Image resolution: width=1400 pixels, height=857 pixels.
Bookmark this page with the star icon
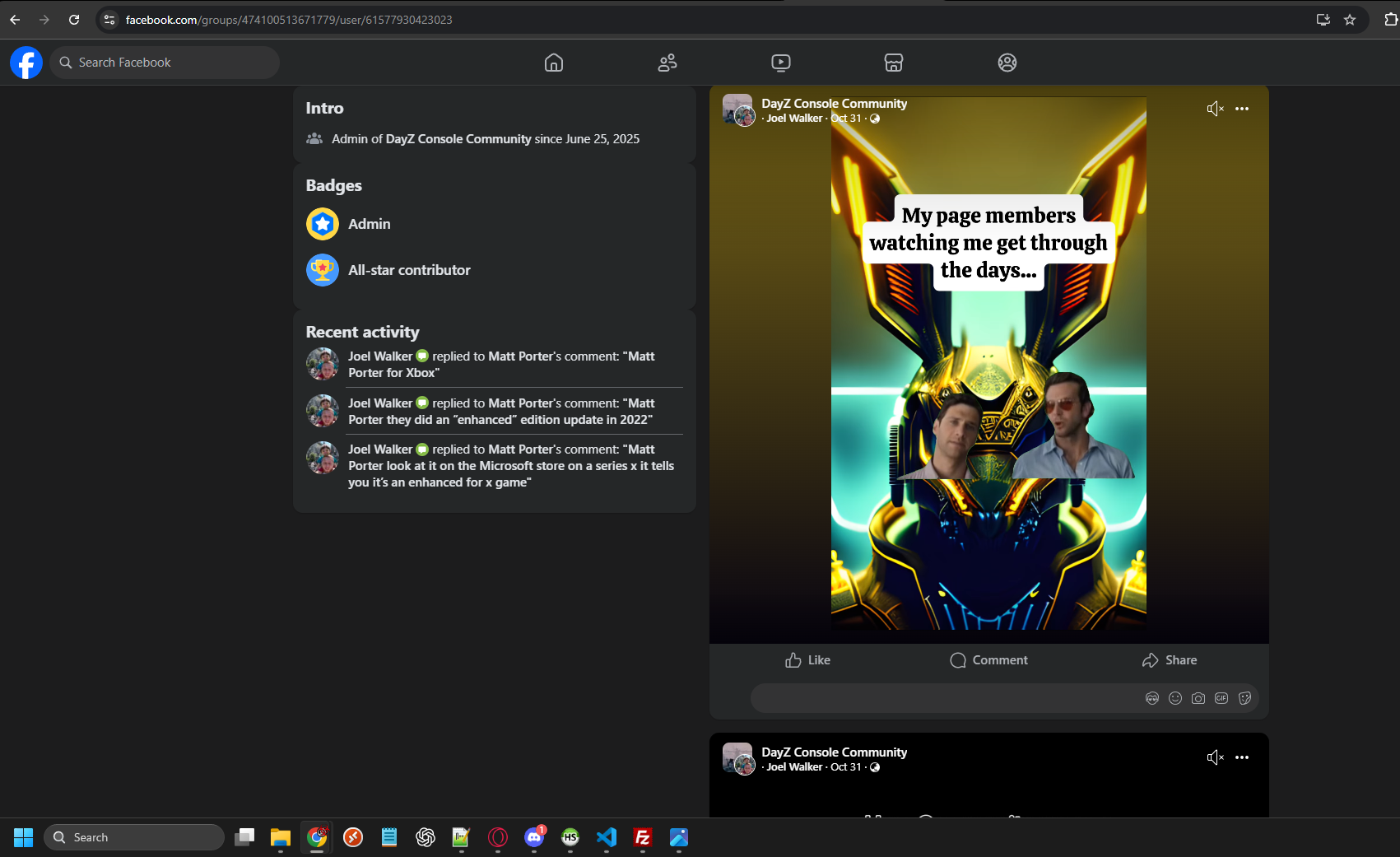click(x=1350, y=20)
